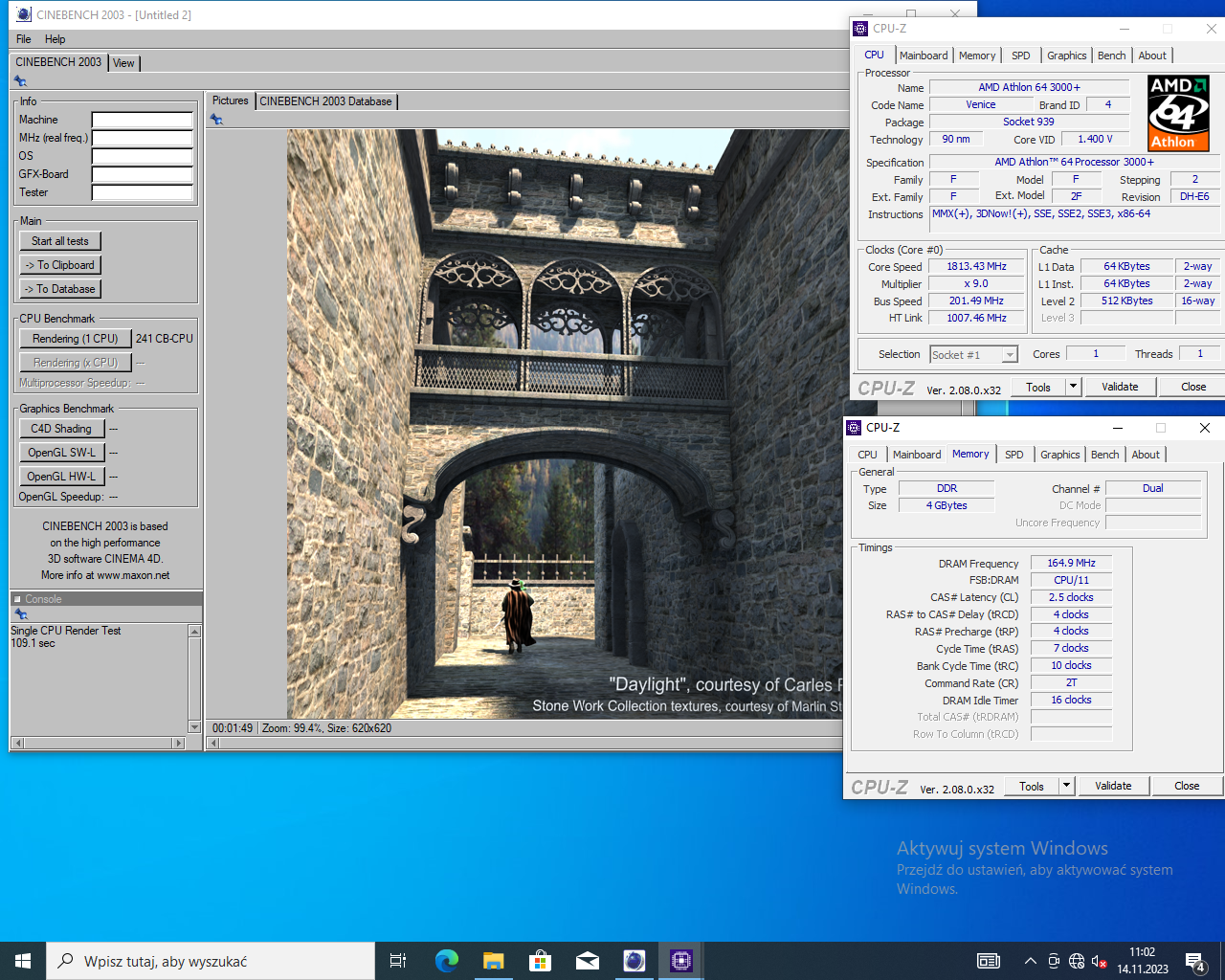Open the notification center icon
The width and height of the screenshot is (1225, 980).
point(1195,961)
